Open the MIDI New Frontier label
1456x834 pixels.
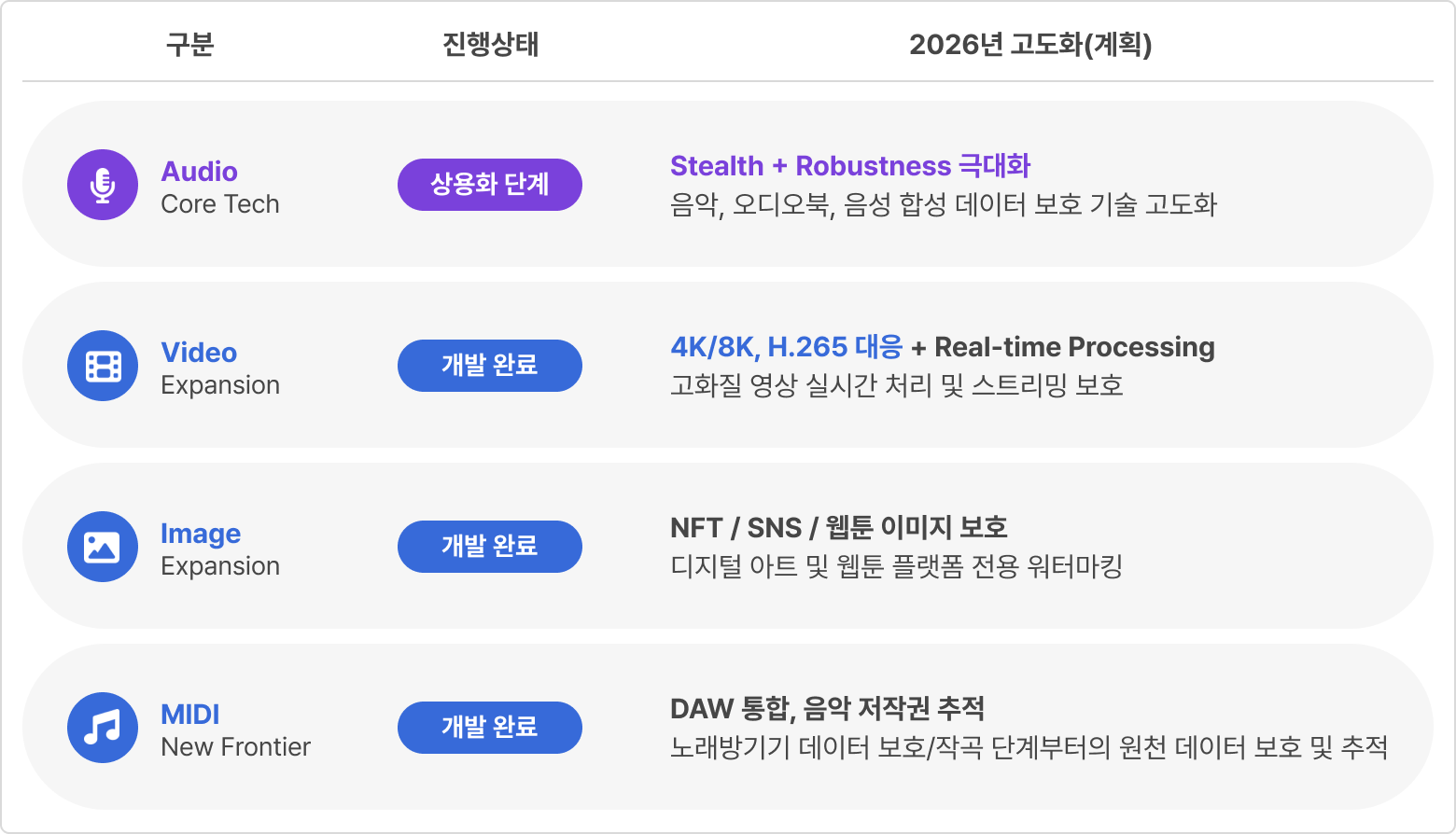click(x=235, y=730)
